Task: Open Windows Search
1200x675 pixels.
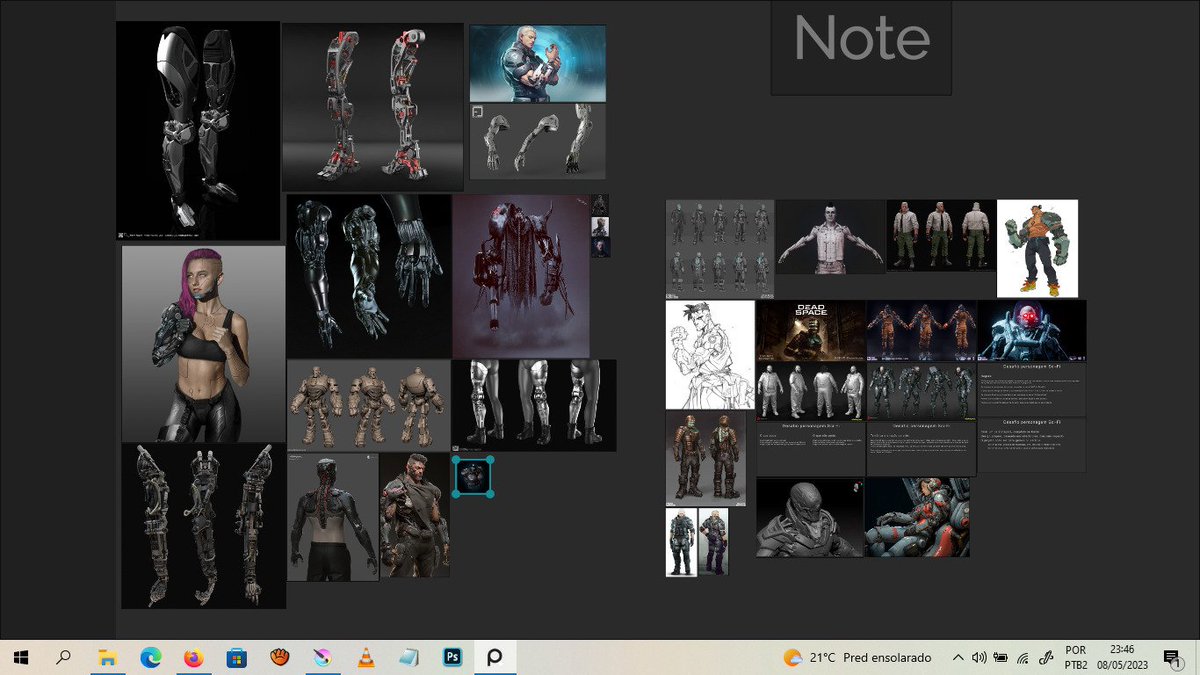Action: tap(64, 658)
